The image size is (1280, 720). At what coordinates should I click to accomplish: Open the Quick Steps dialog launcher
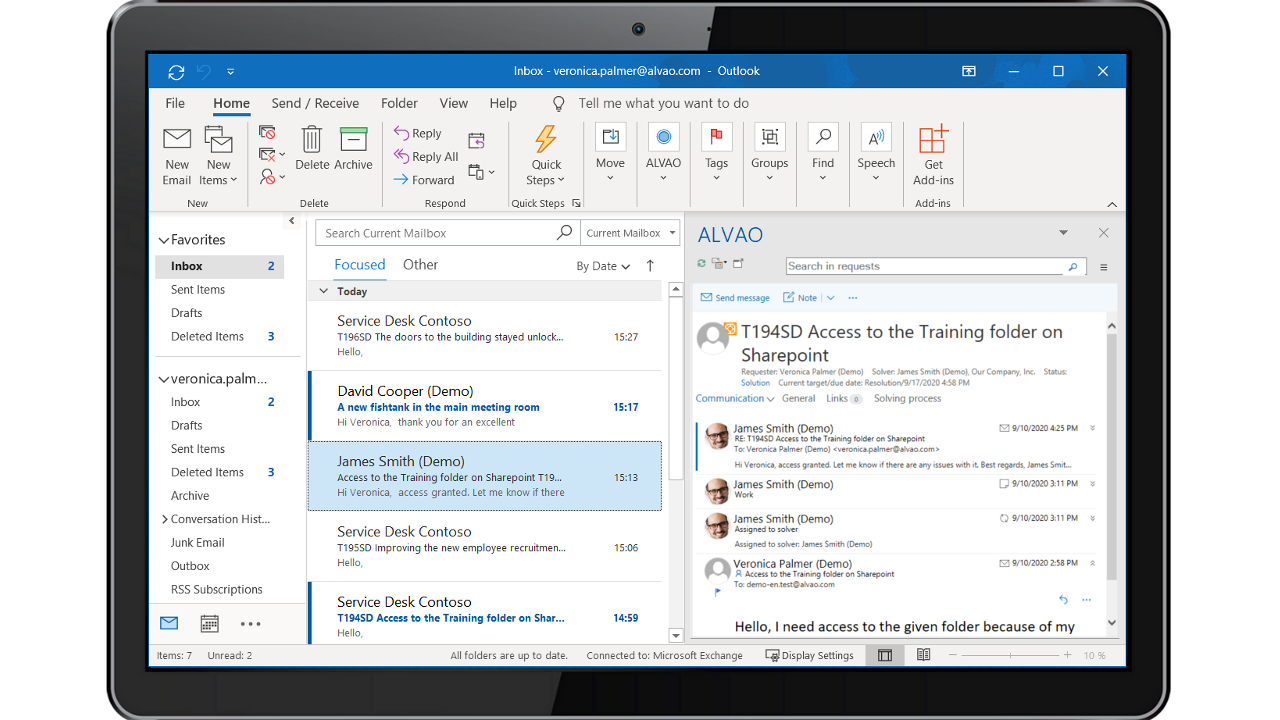pos(576,204)
